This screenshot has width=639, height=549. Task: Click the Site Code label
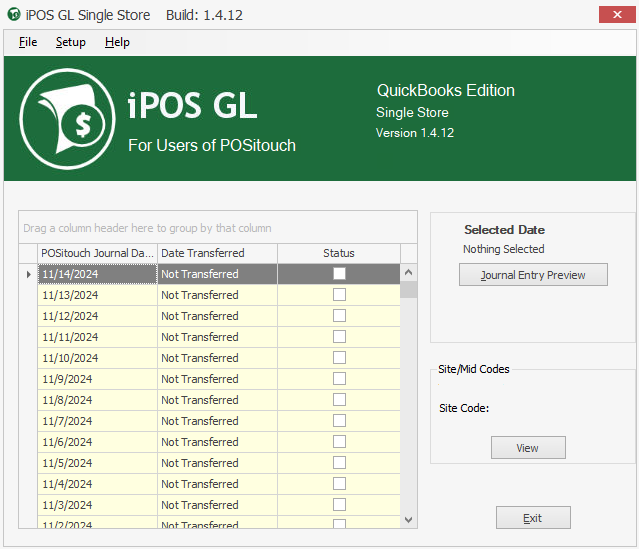[x=464, y=408]
